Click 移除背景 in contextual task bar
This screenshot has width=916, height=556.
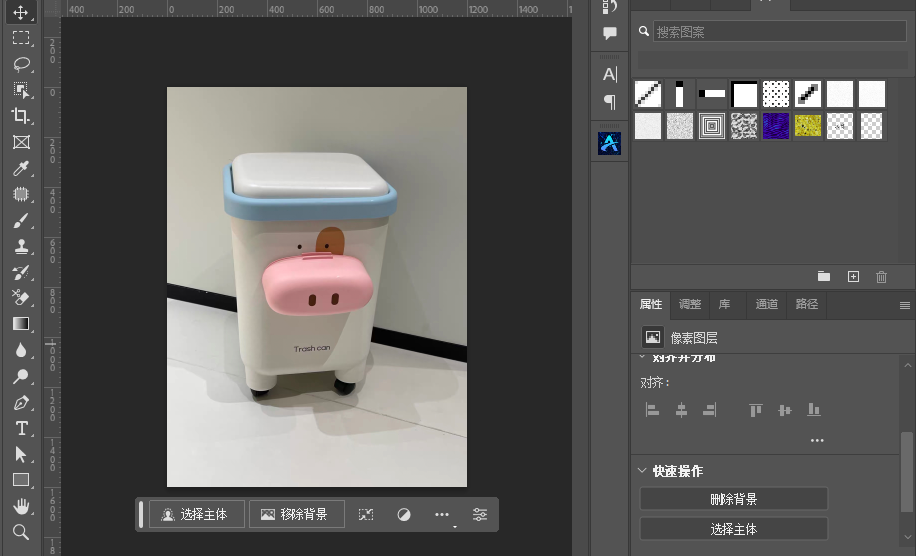pos(297,515)
